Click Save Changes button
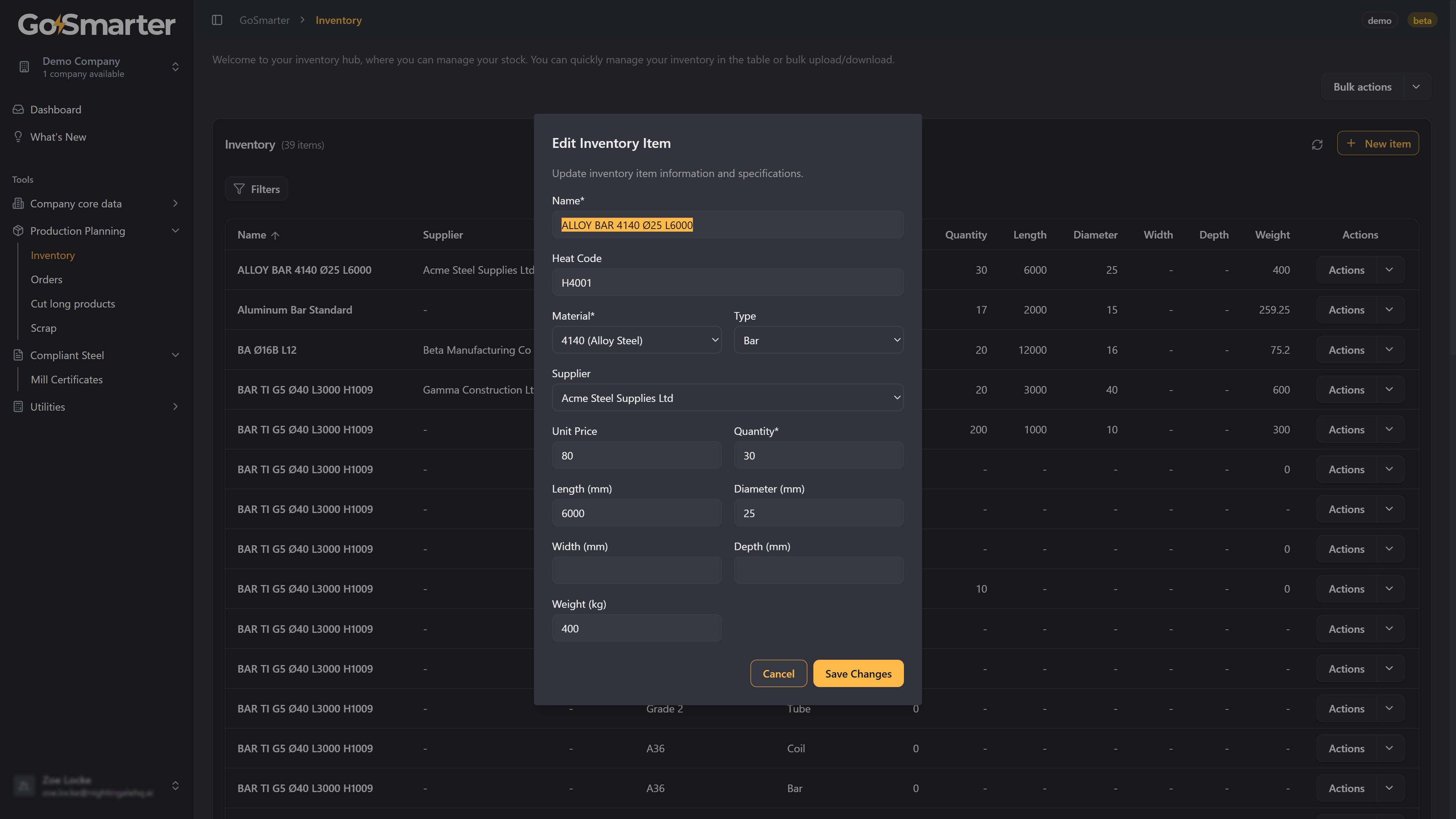Viewport: 1456px width, 819px height. pos(857,674)
